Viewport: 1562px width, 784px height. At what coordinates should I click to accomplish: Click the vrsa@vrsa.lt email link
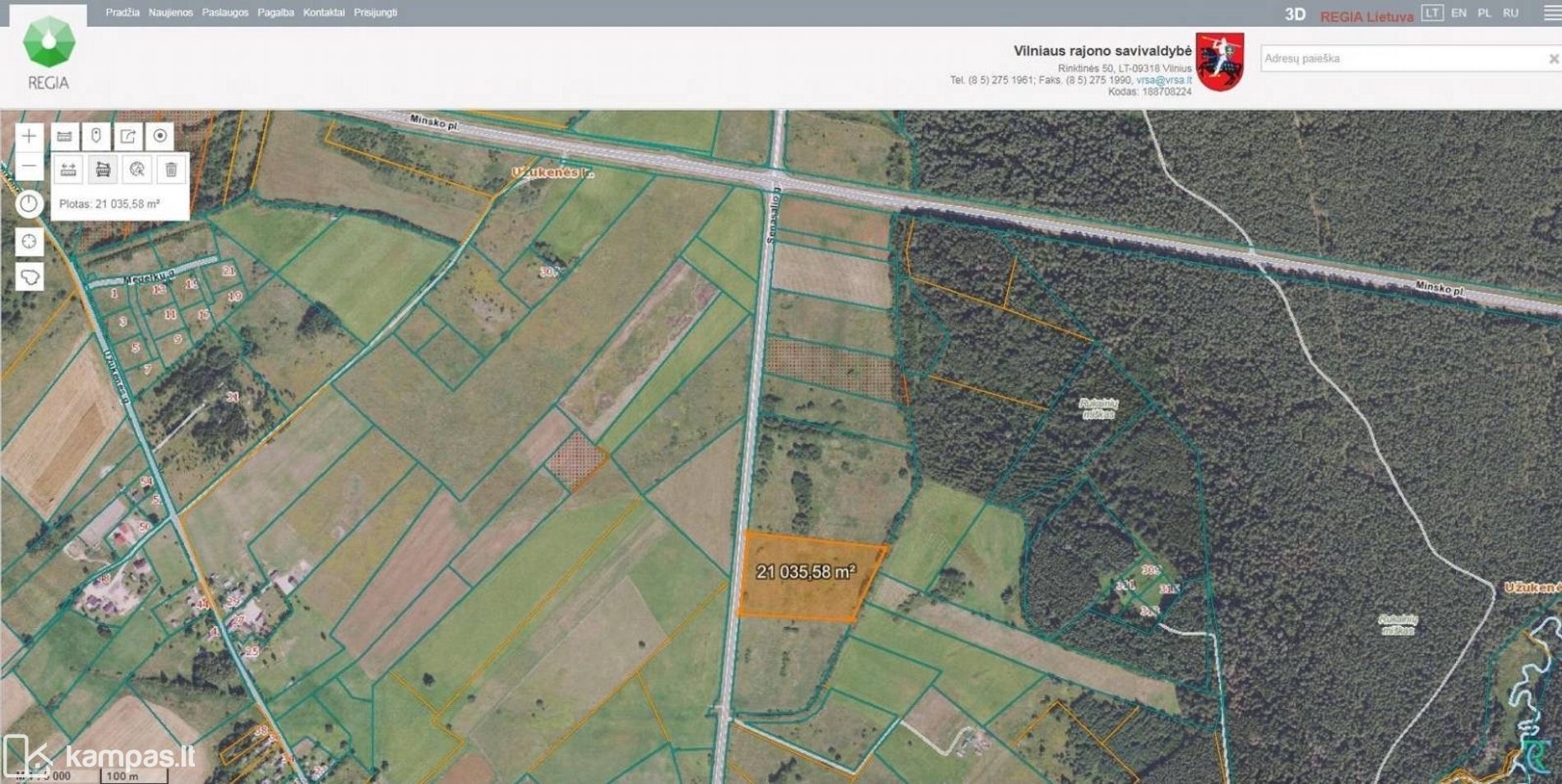point(1163,81)
